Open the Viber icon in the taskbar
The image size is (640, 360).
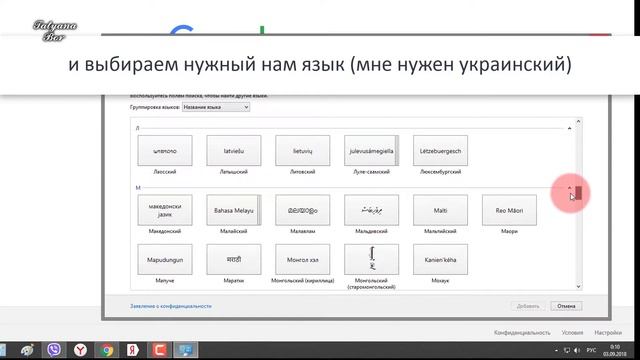[x=54, y=350]
